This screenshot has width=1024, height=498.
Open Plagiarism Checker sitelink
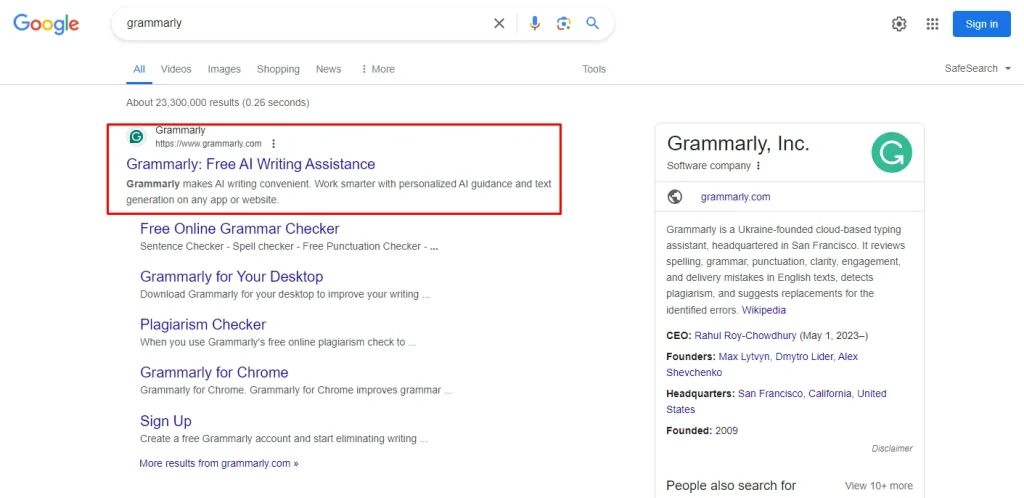click(x=203, y=324)
